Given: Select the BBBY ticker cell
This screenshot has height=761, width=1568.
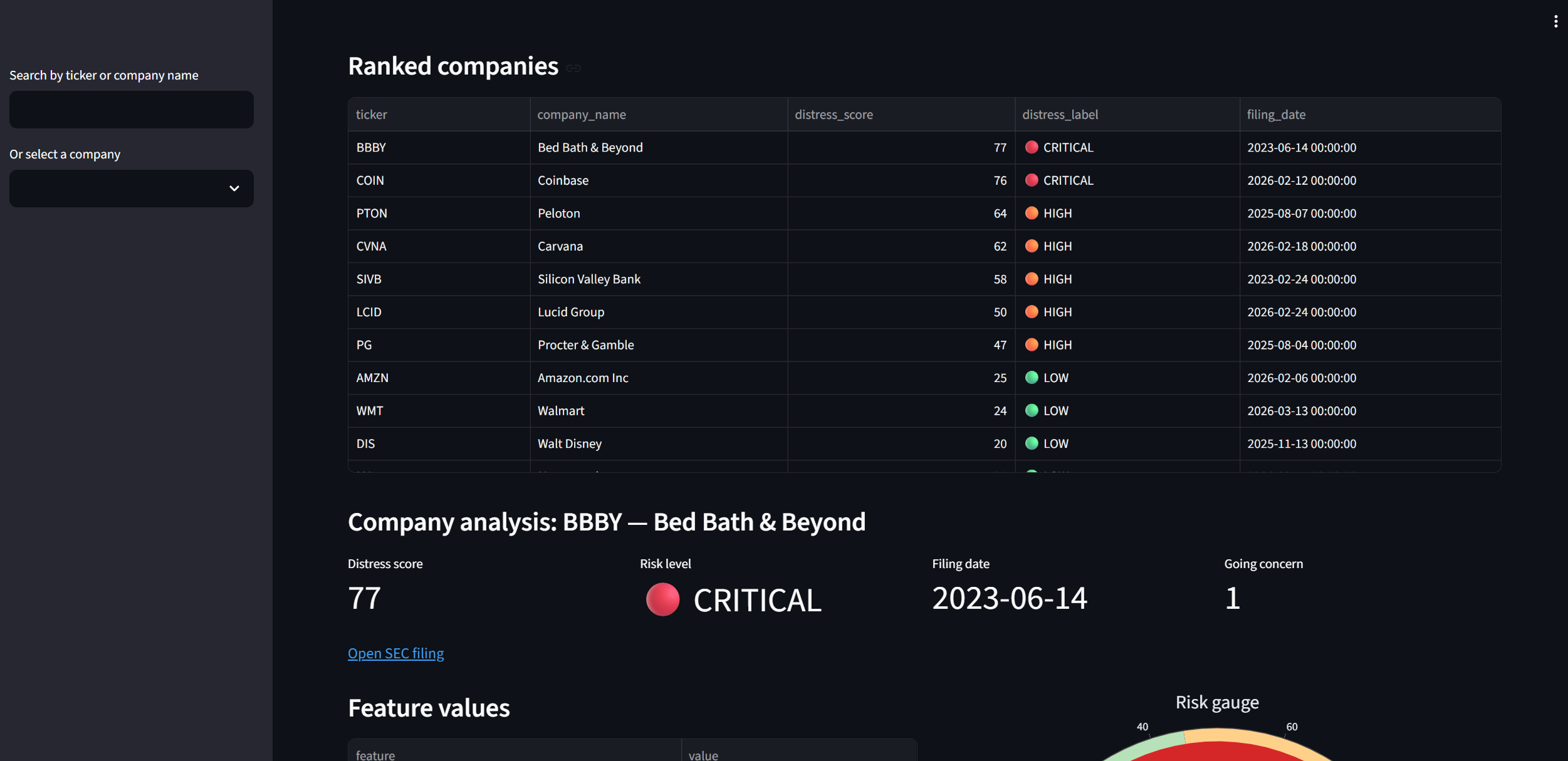Looking at the screenshot, I should 439,148.
